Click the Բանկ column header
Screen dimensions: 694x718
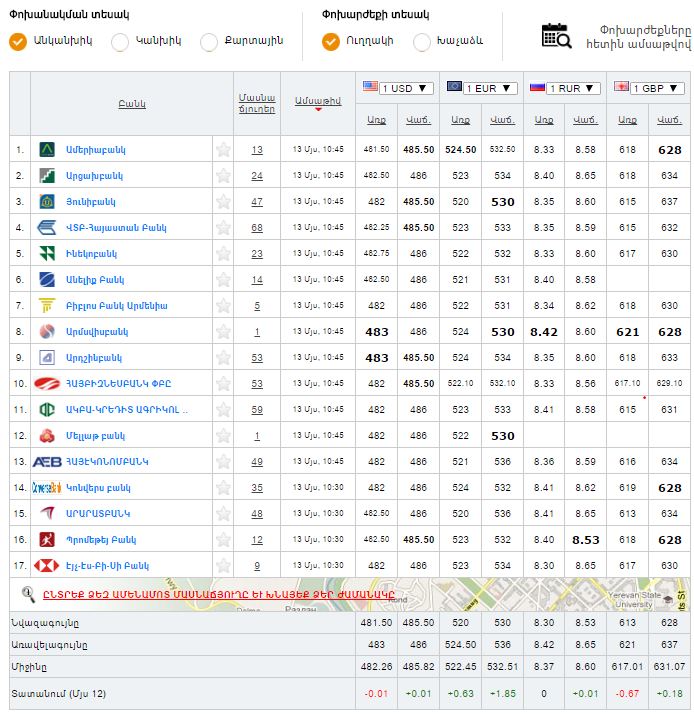pos(132,103)
